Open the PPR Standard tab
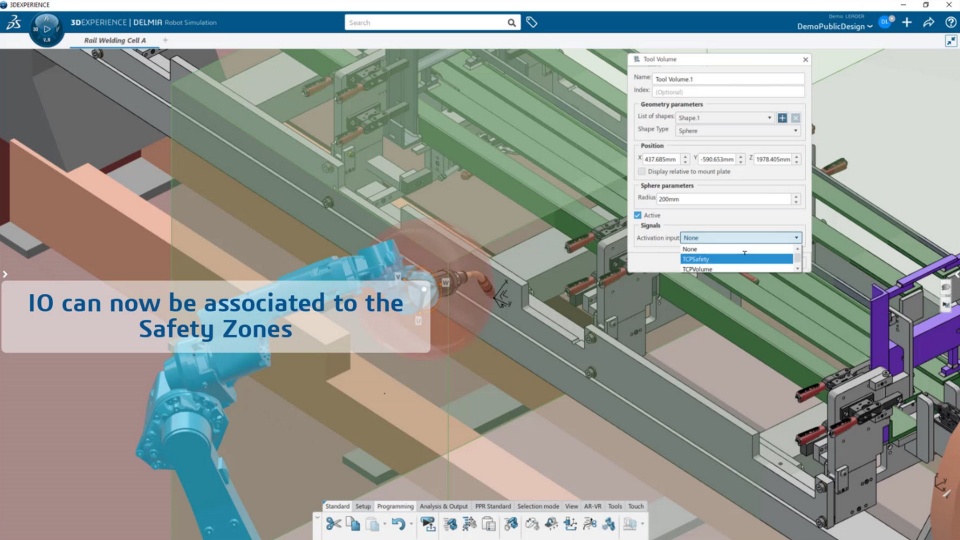The height and width of the screenshot is (540, 960). [x=493, y=506]
